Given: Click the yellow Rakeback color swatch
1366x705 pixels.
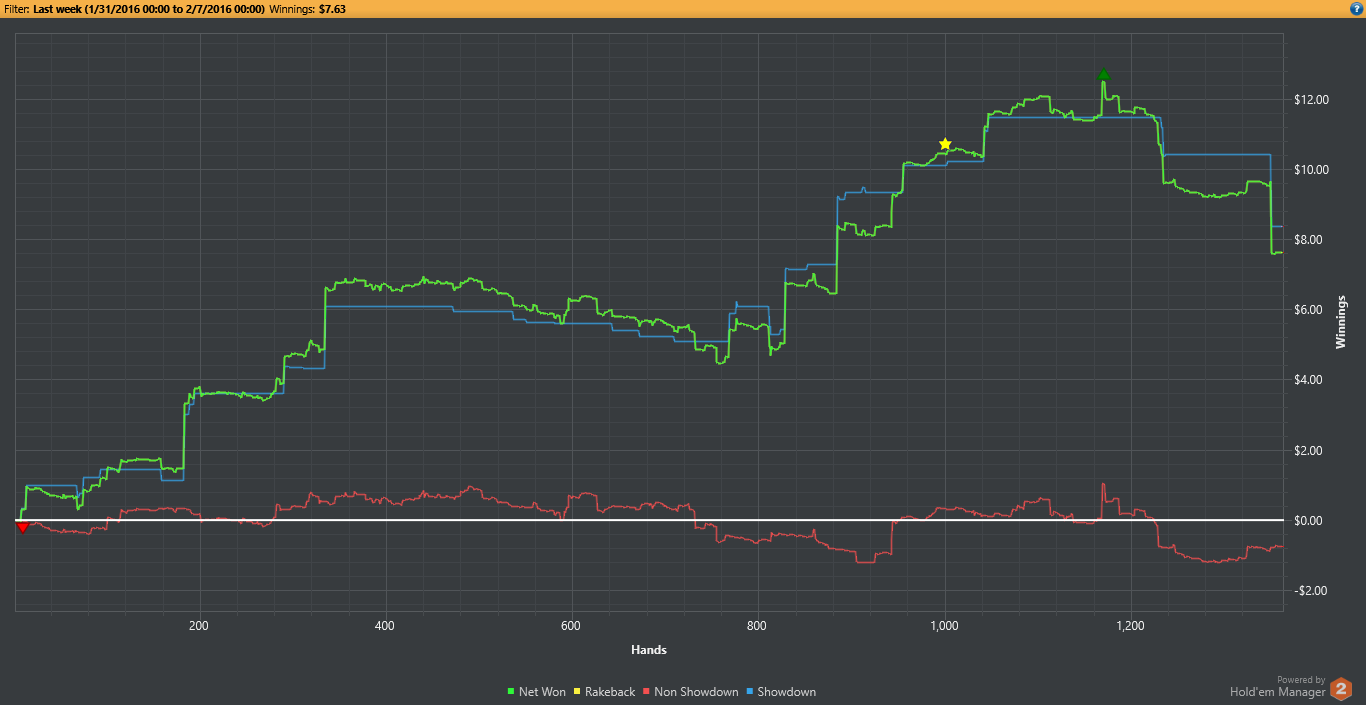Looking at the screenshot, I should [x=578, y=692].
